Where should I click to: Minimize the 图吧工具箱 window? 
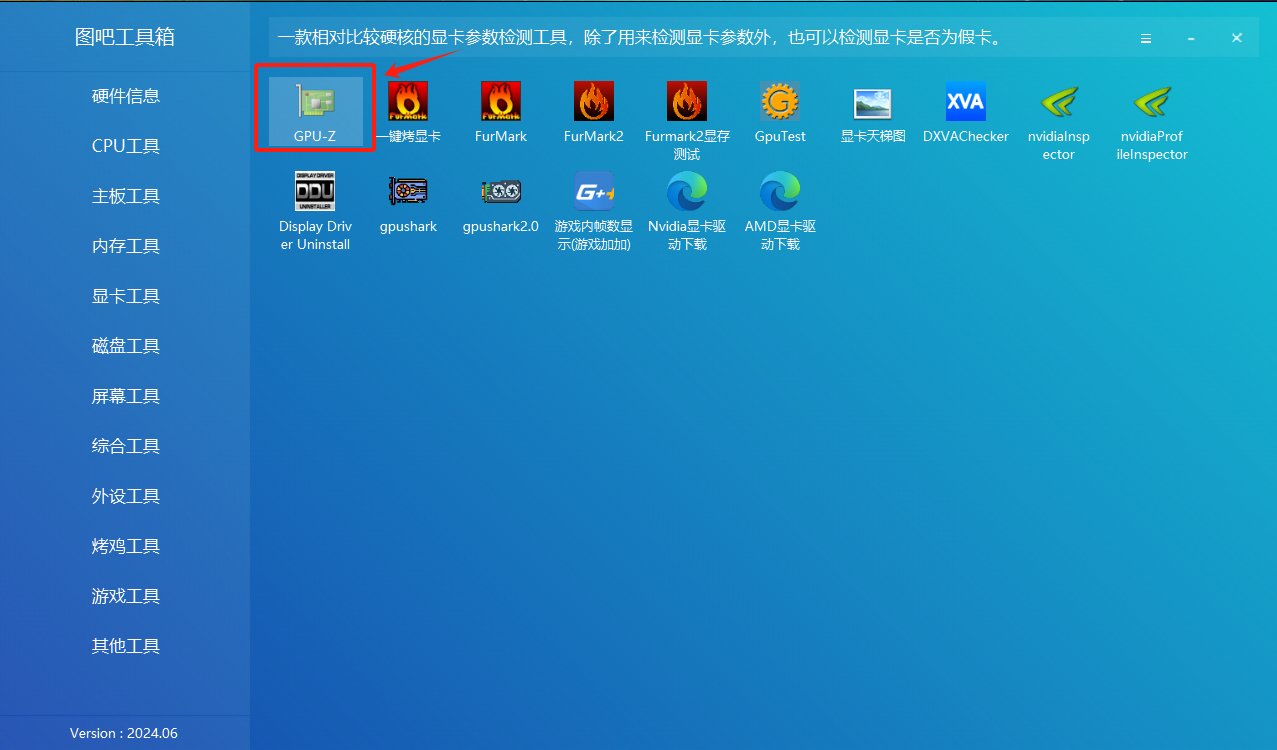(1191, 38)
